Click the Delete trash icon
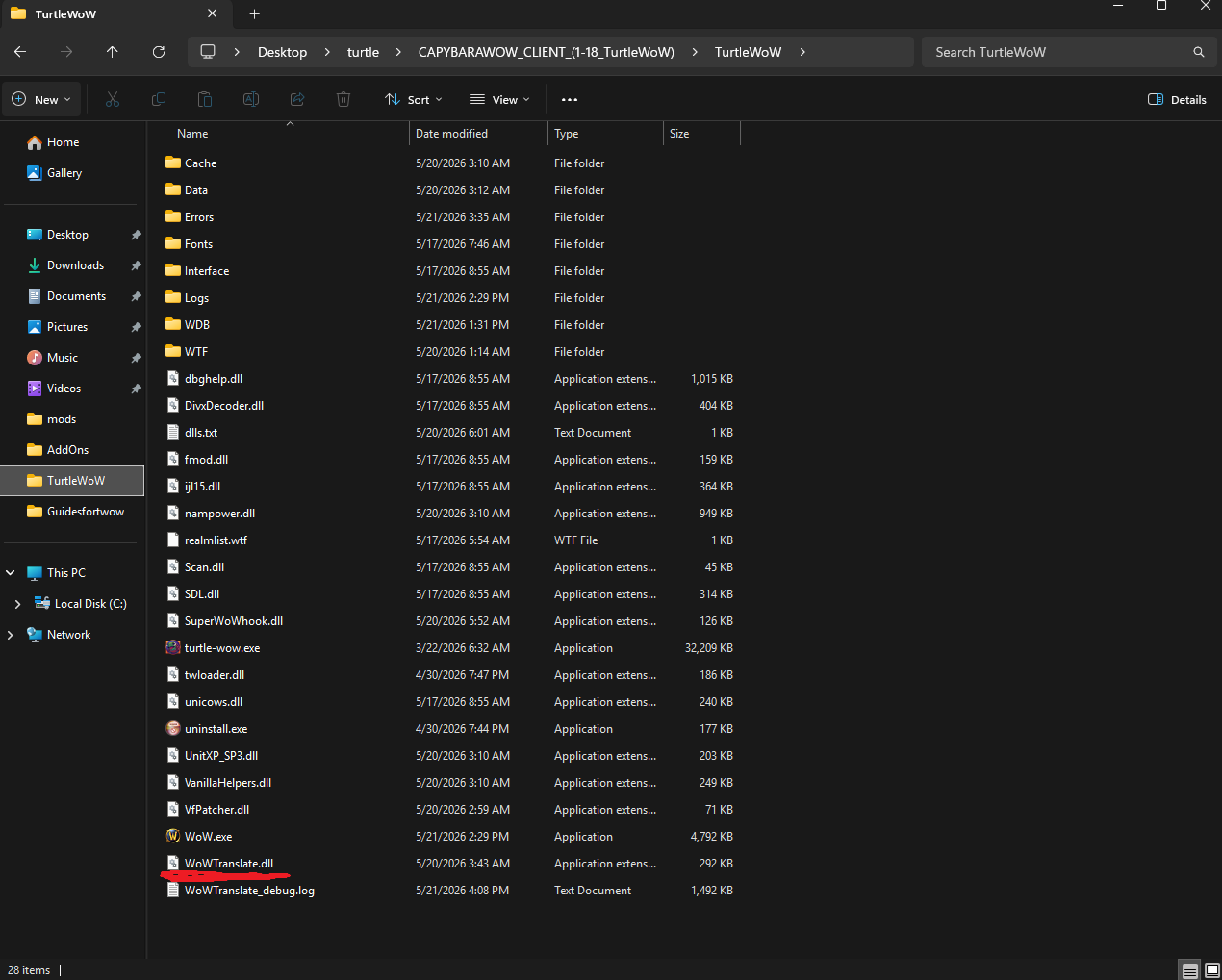1222x980 pixels. click(344, 99)
